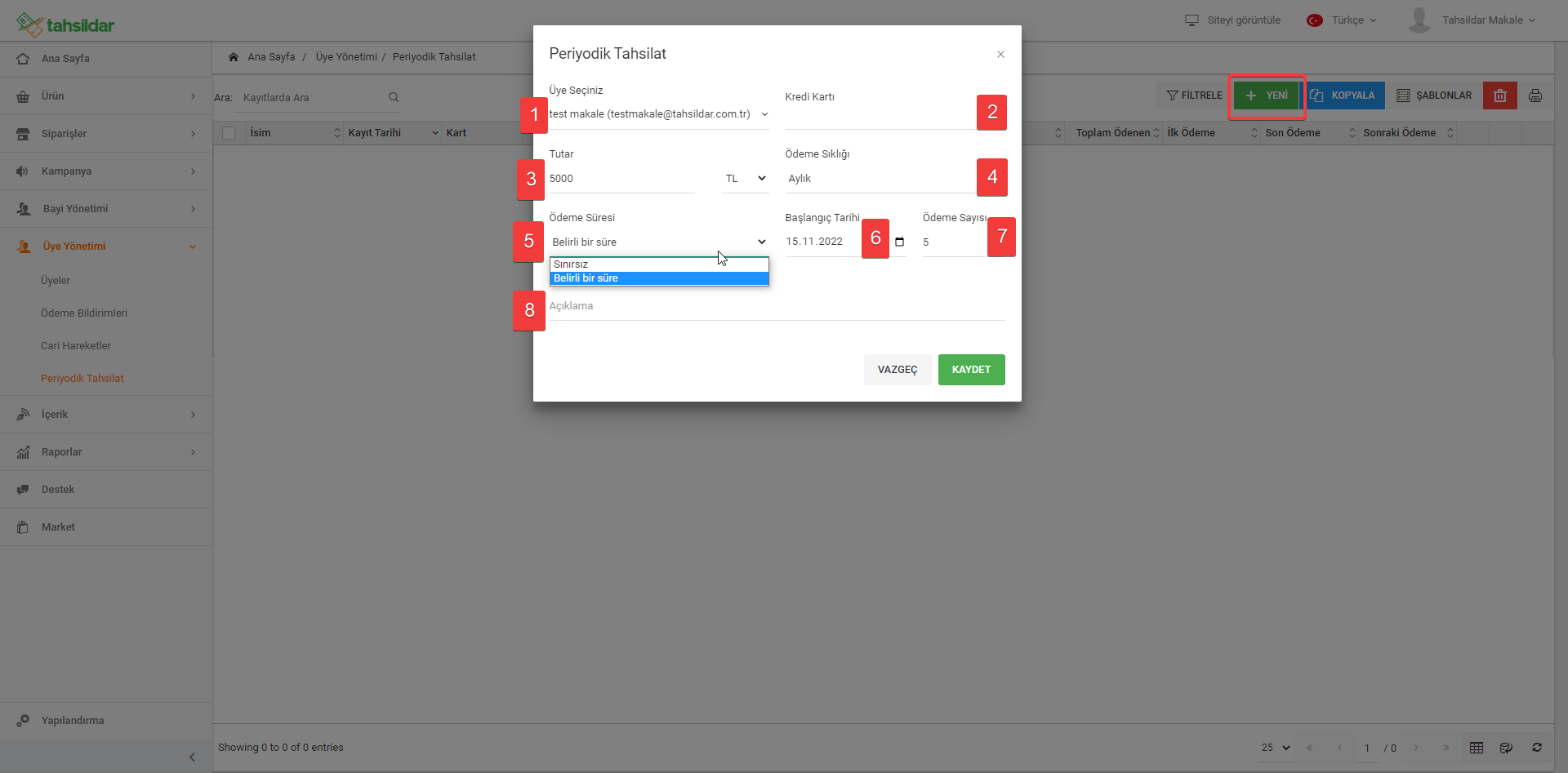Go to last page arrows
This screenshot has height=773, width=1568.
pyautogui.click(x=1446, y=748)
